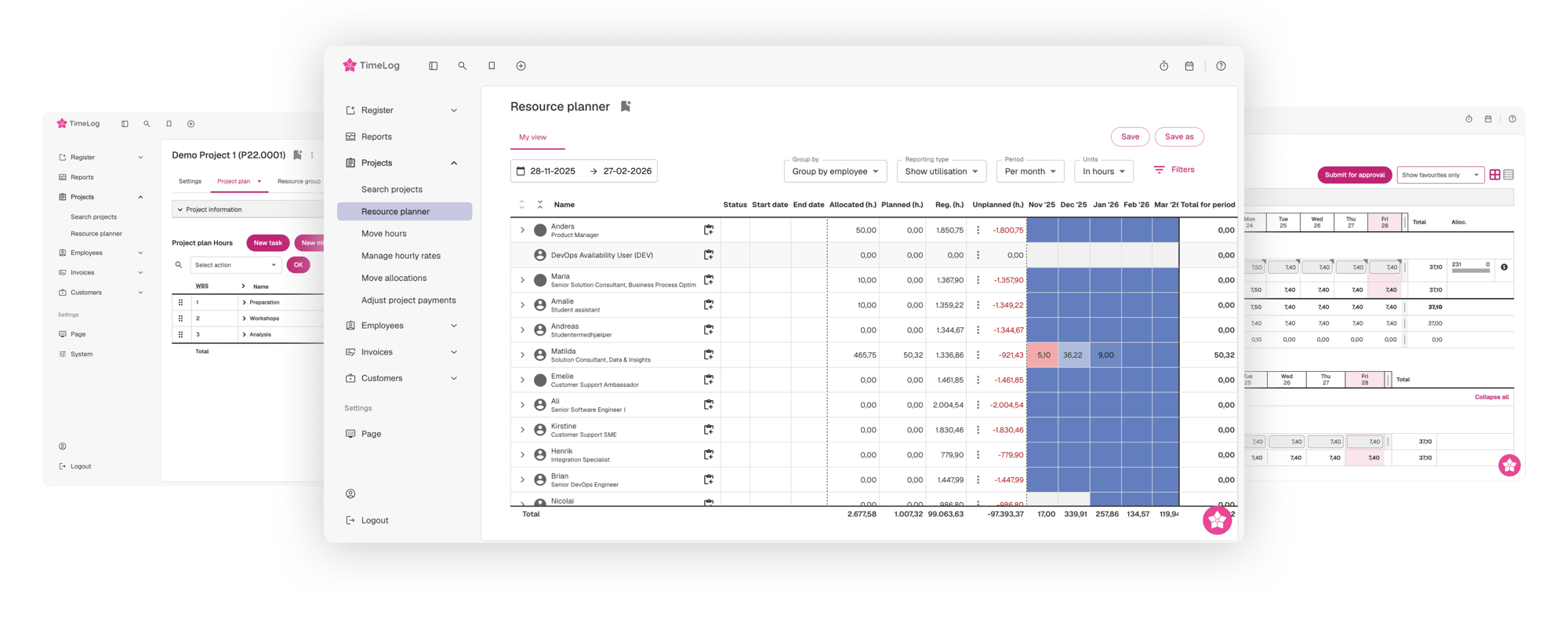The image size is (1568, 641).
Task: Open the help question mark icon
Action: pos(1221,66)
